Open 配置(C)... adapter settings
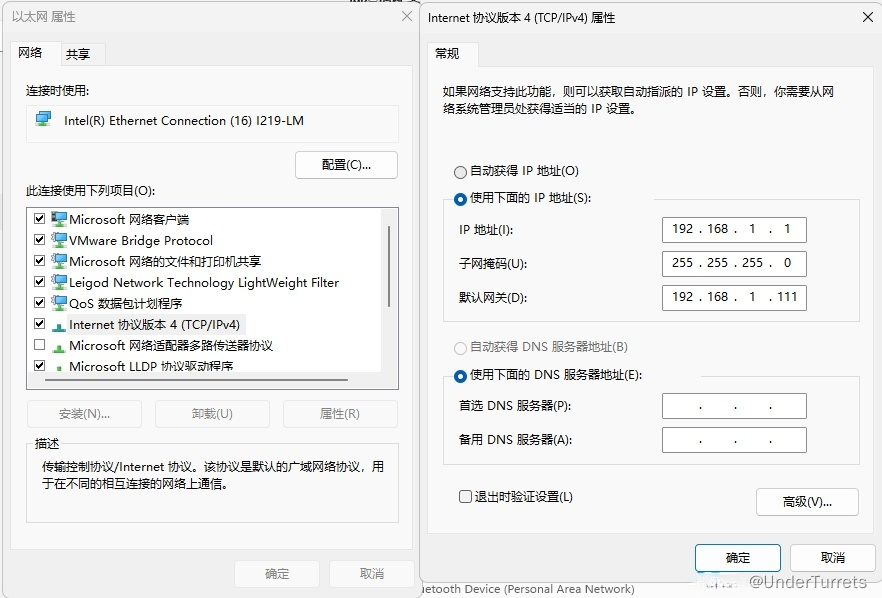The image size is (882, 598). click(346, 165)
